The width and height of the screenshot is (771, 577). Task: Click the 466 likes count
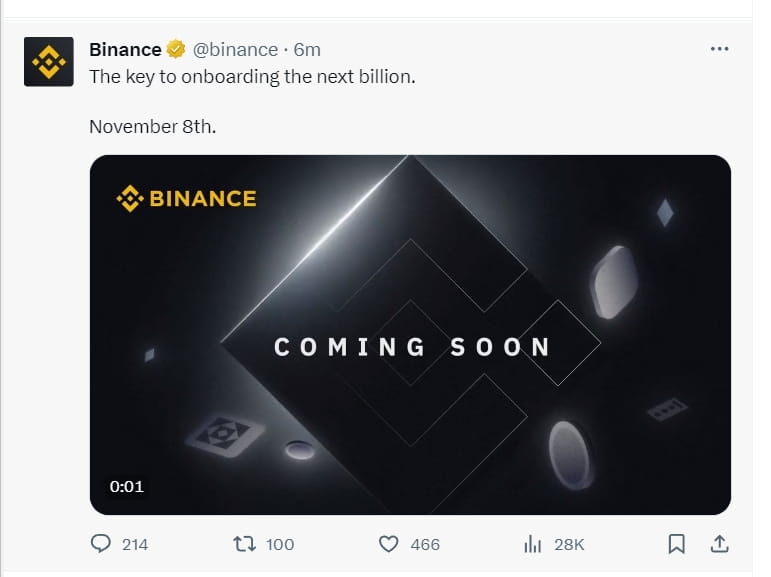tap(425, 545)
